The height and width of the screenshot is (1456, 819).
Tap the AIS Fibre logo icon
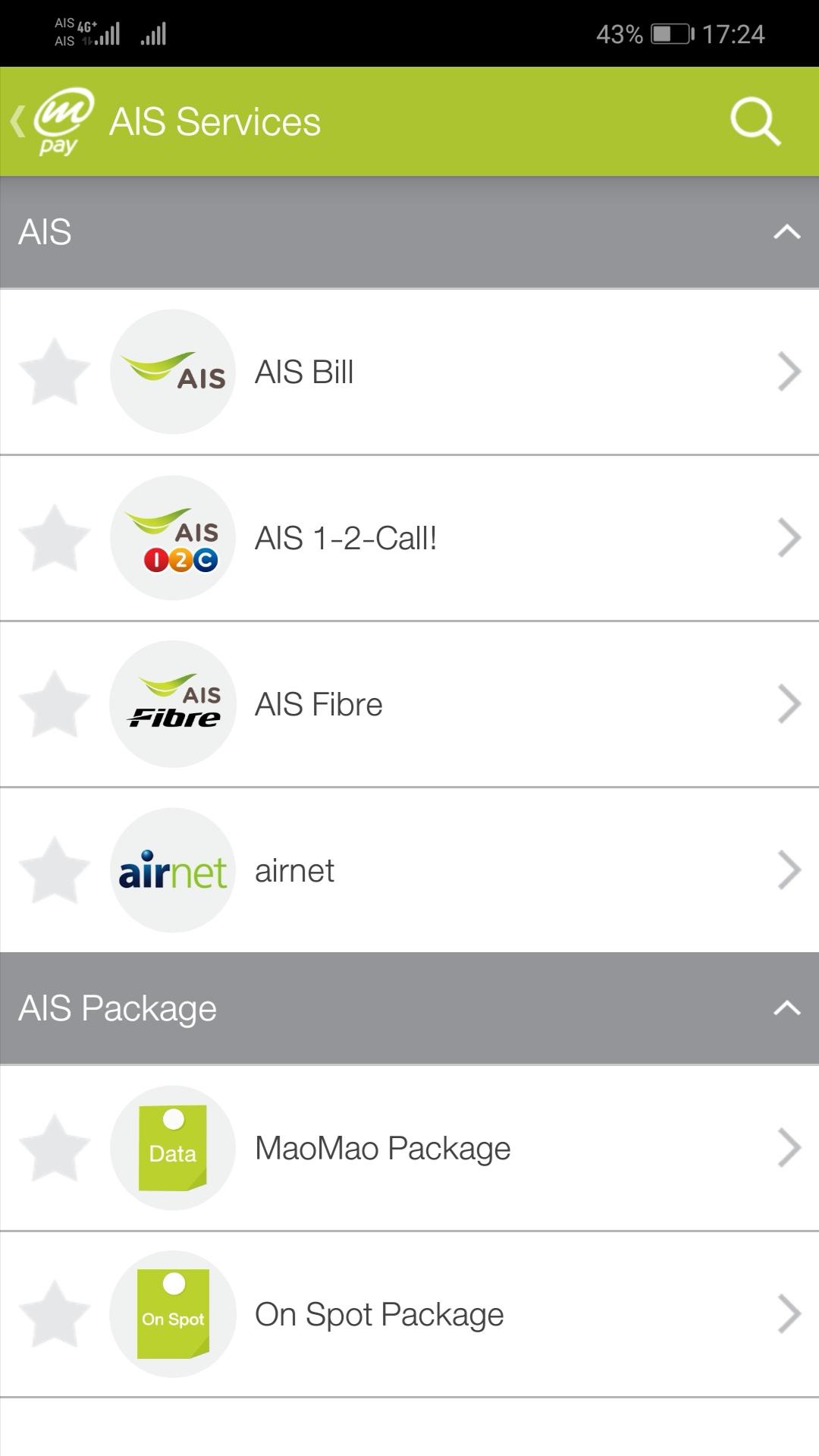coord(173,704)
